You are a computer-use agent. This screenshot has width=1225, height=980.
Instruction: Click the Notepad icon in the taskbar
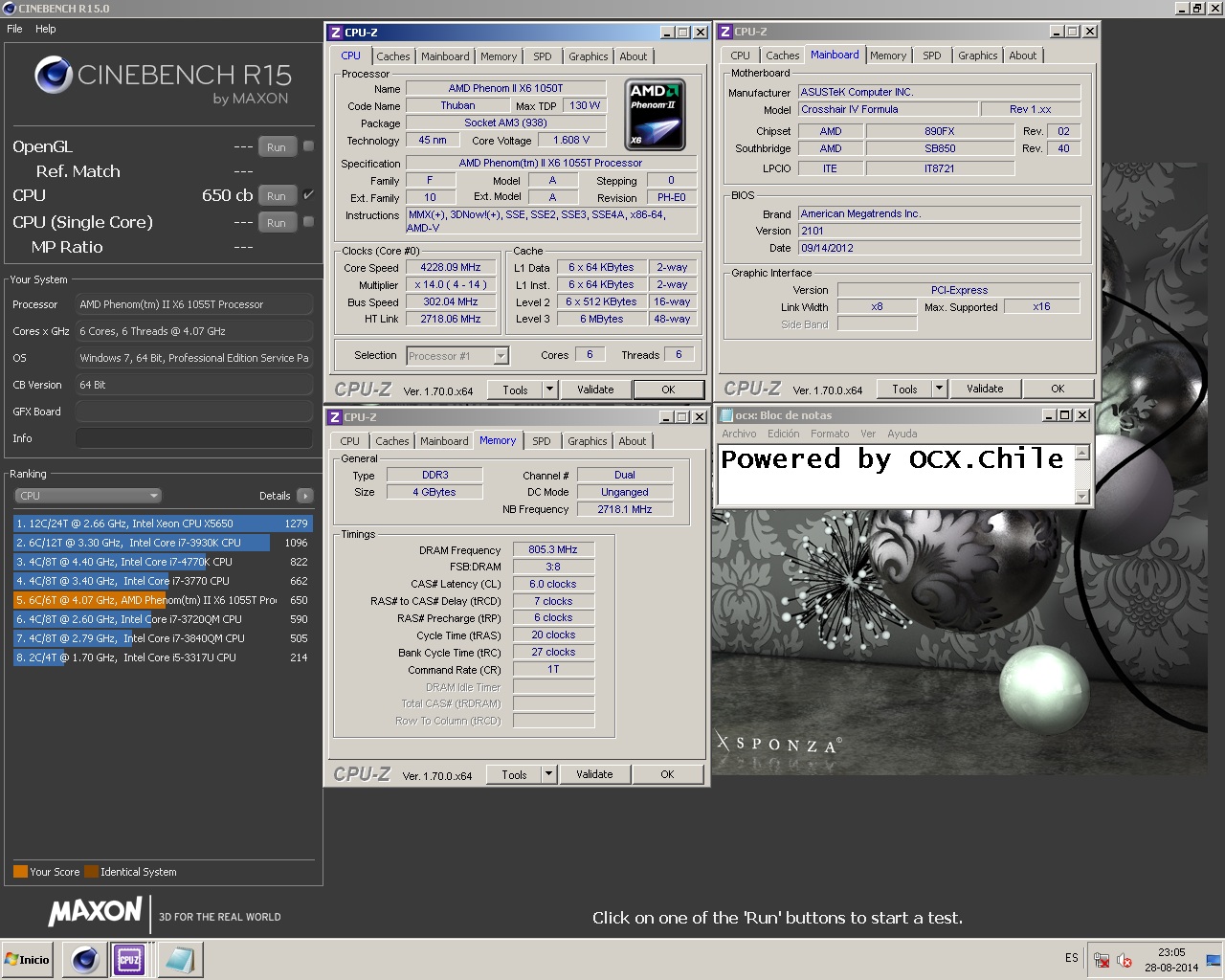point(179,959)
